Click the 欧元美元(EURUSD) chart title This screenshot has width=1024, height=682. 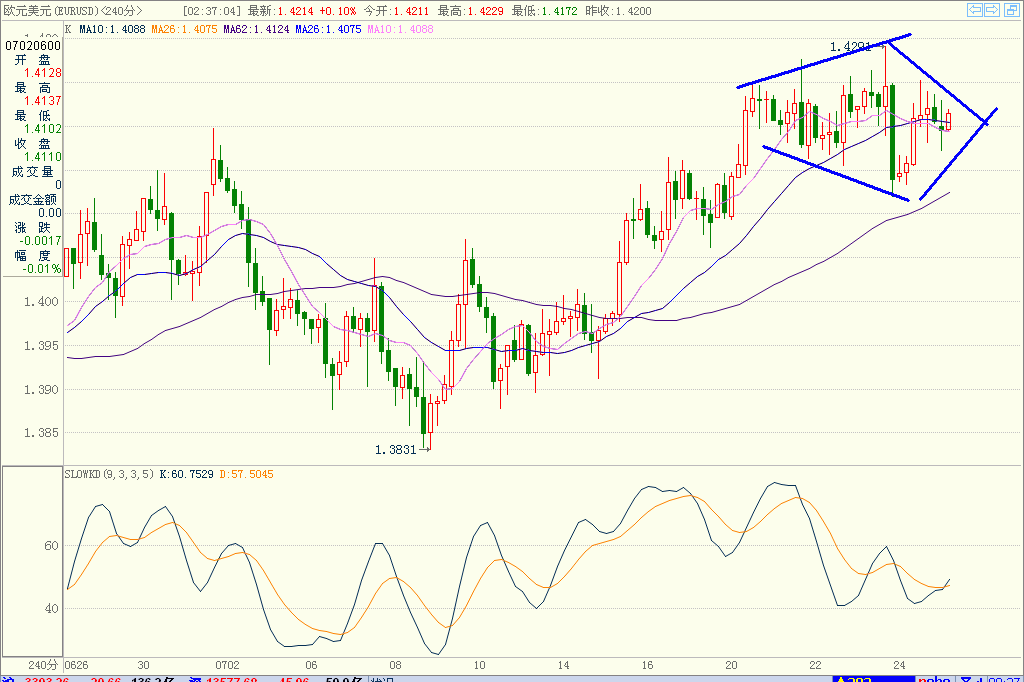(50, 10)
